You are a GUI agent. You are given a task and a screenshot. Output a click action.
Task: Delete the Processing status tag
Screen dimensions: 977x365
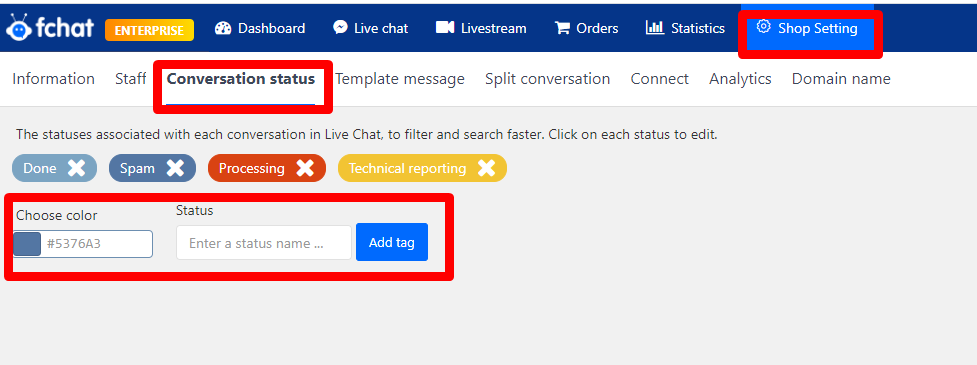tap(305, 168)
